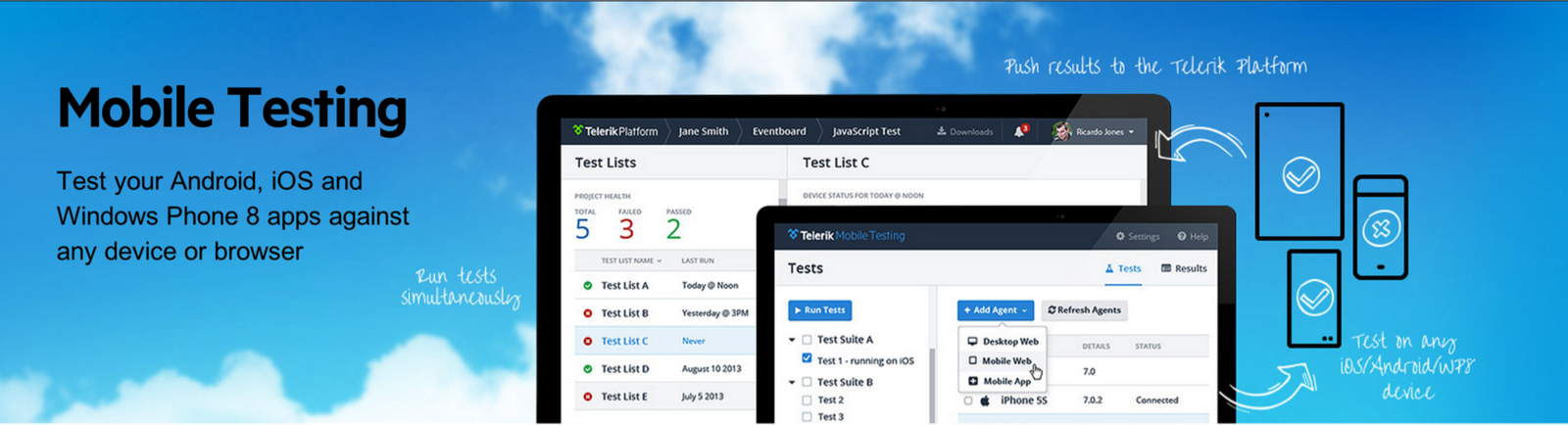Viewport: 1568px width, 425px height.
Task: Click the red failed icon of Test List C
Action: click(x=588, y=341)
